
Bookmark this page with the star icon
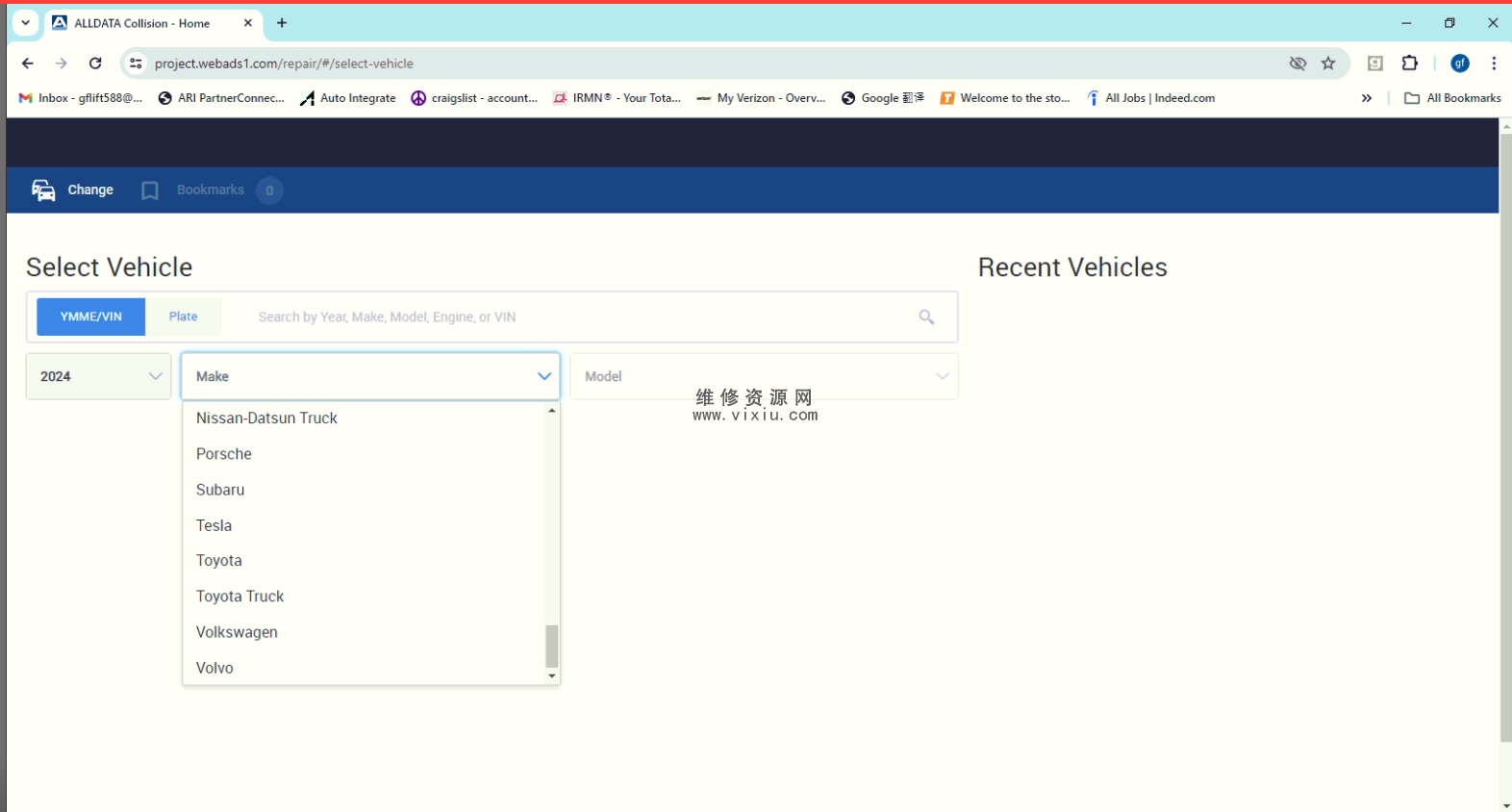1328,63
